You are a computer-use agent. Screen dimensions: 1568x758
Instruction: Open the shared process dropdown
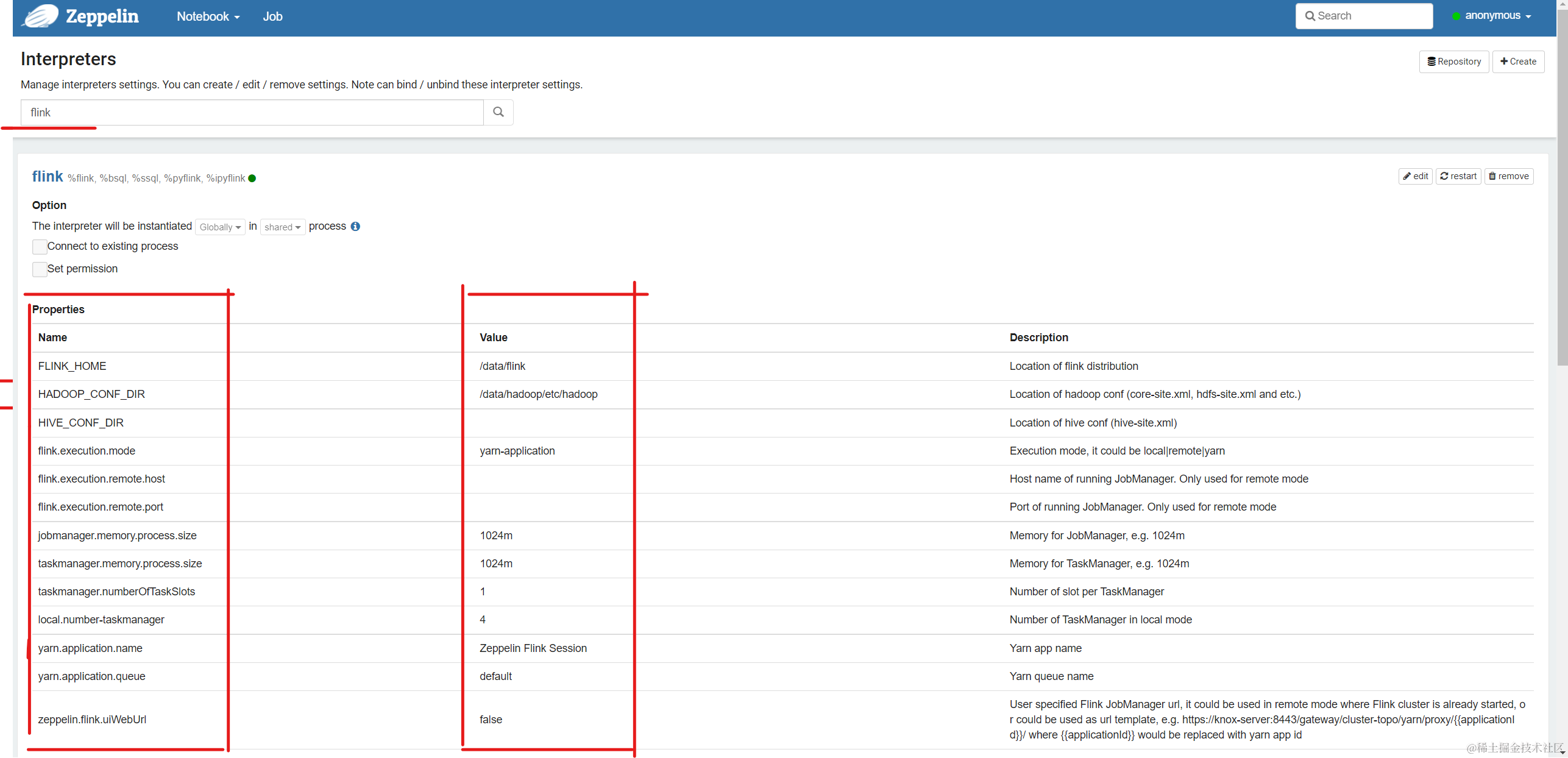pos(282,227)
